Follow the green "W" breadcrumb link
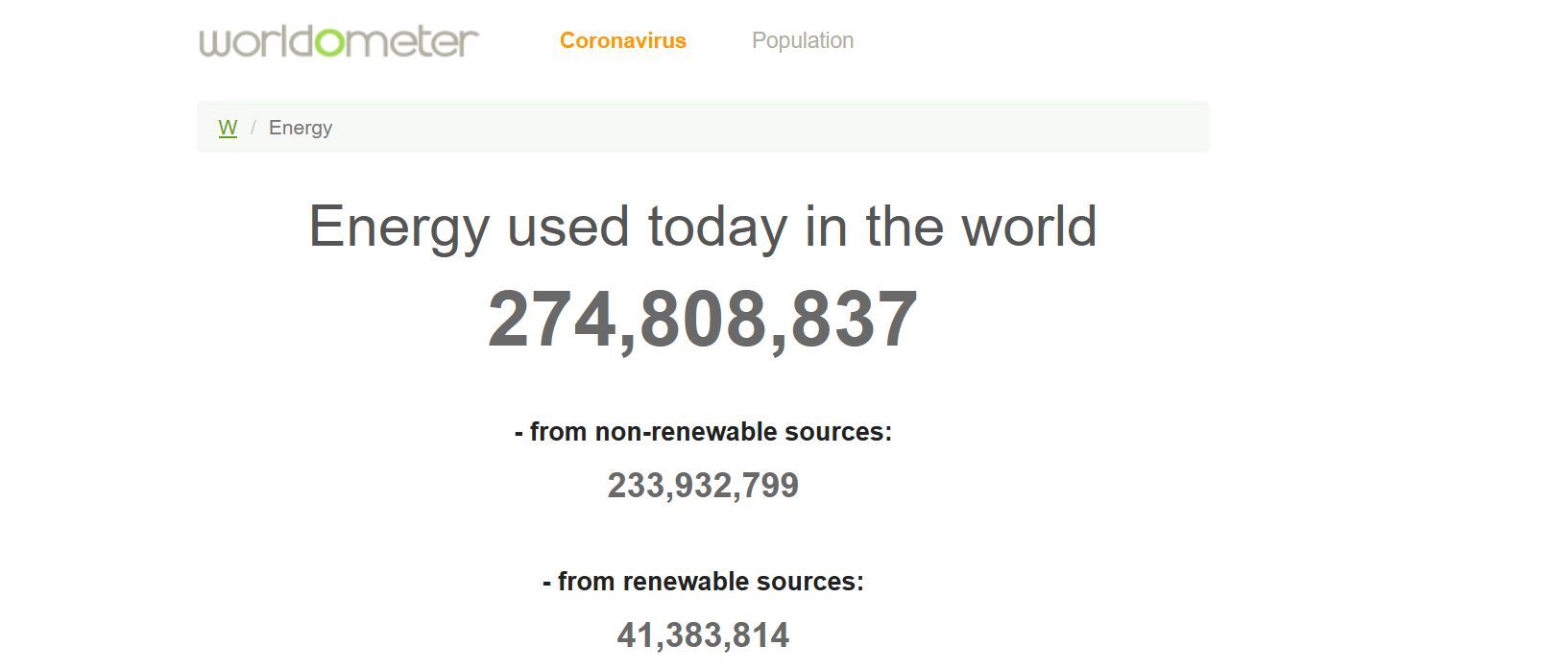Image resolution: width=1568 pixels, height=670 pixels. (228, 128)
